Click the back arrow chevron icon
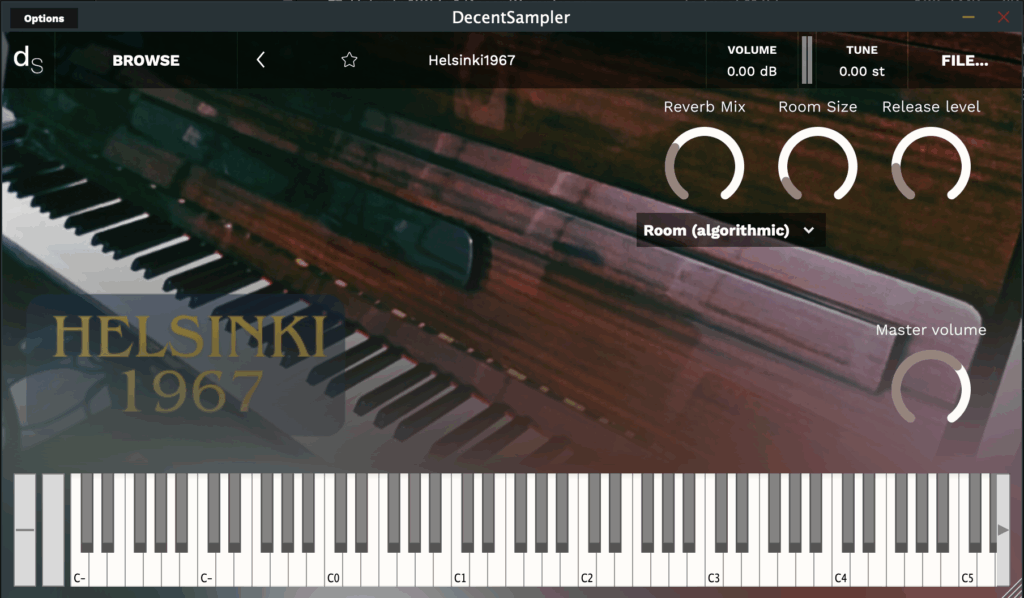Viewport: 1024px width, 598px height. tap(260, 60)
